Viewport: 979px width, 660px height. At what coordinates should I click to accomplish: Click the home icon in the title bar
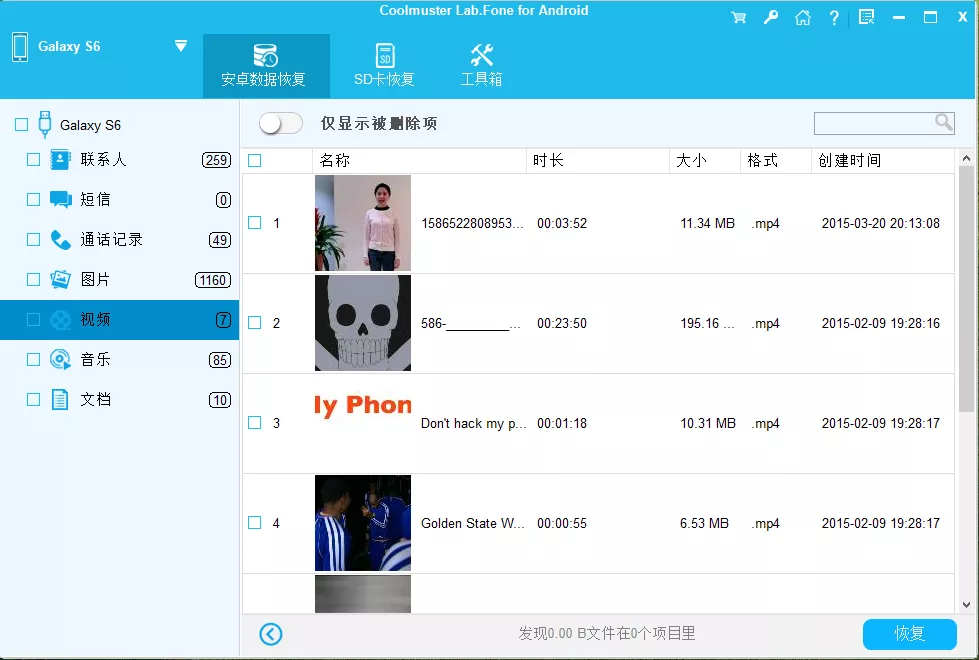tap(803, 17)
